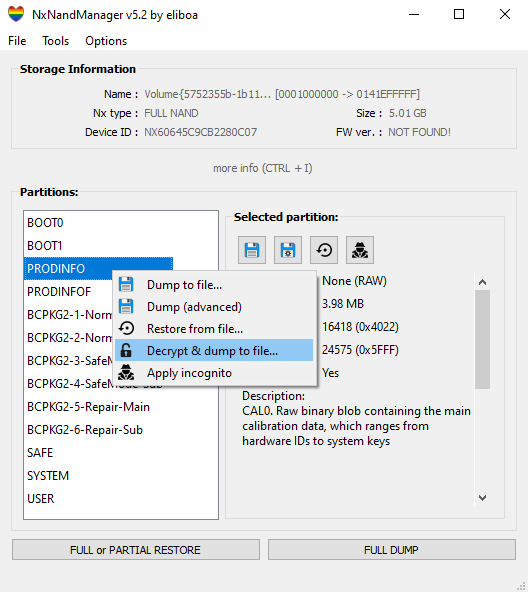Click the floppy icon beside Dump to file
Viewport: 528px width, 592px height.
tap(126, 284)
